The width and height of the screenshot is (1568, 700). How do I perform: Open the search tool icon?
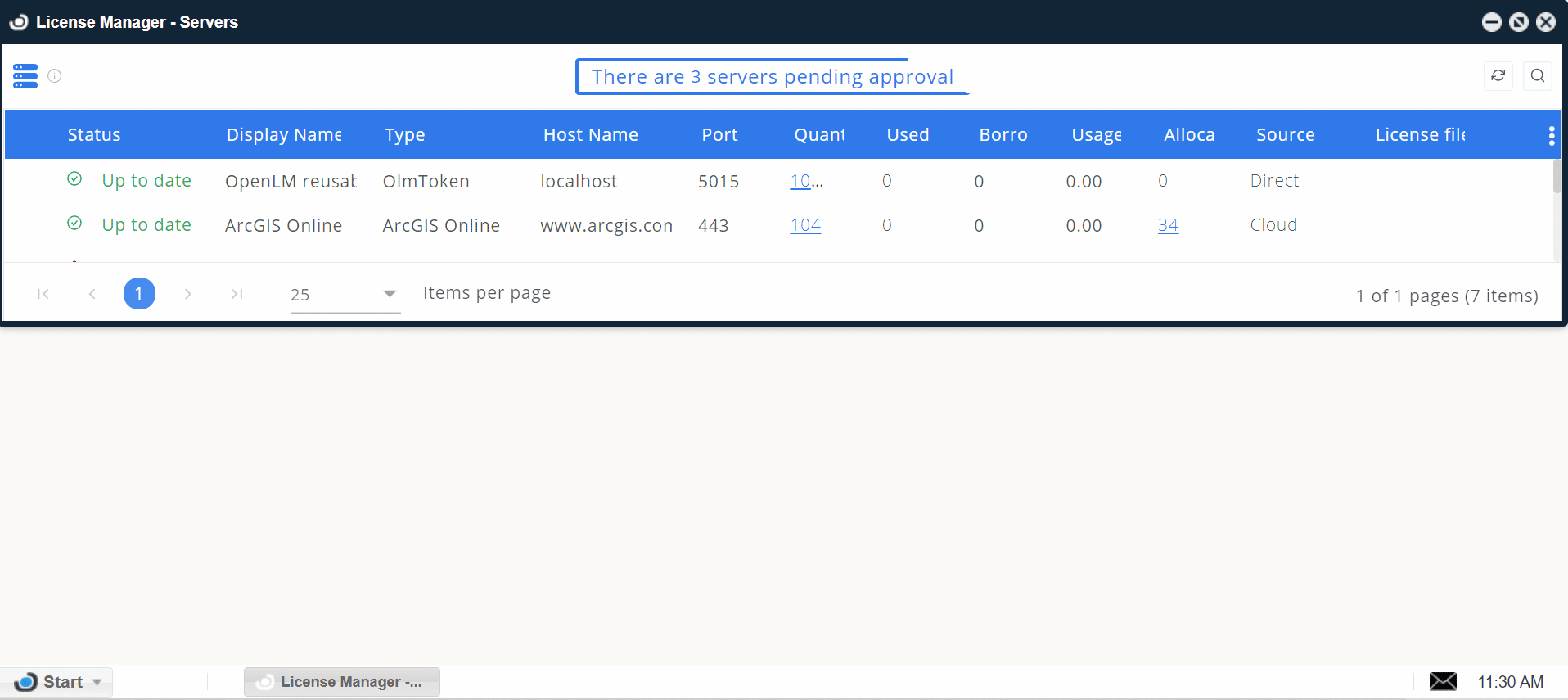click(1537, 76)
